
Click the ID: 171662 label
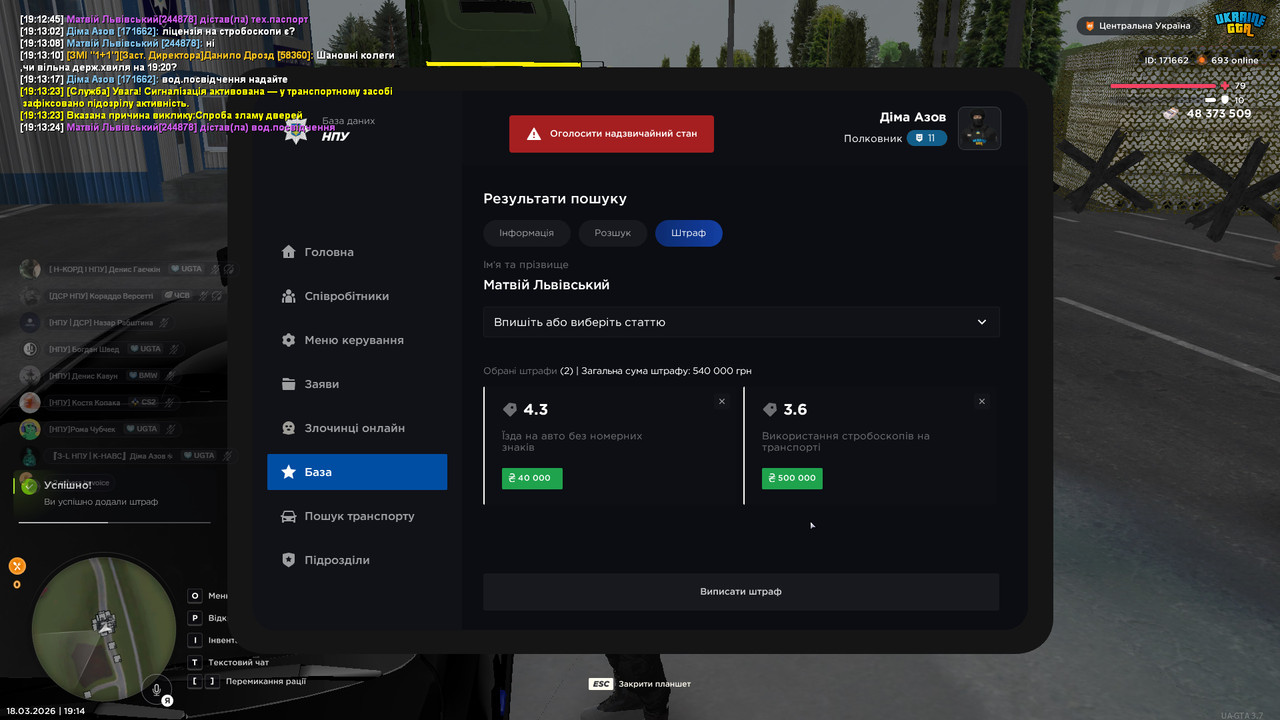click(1167, 60)
